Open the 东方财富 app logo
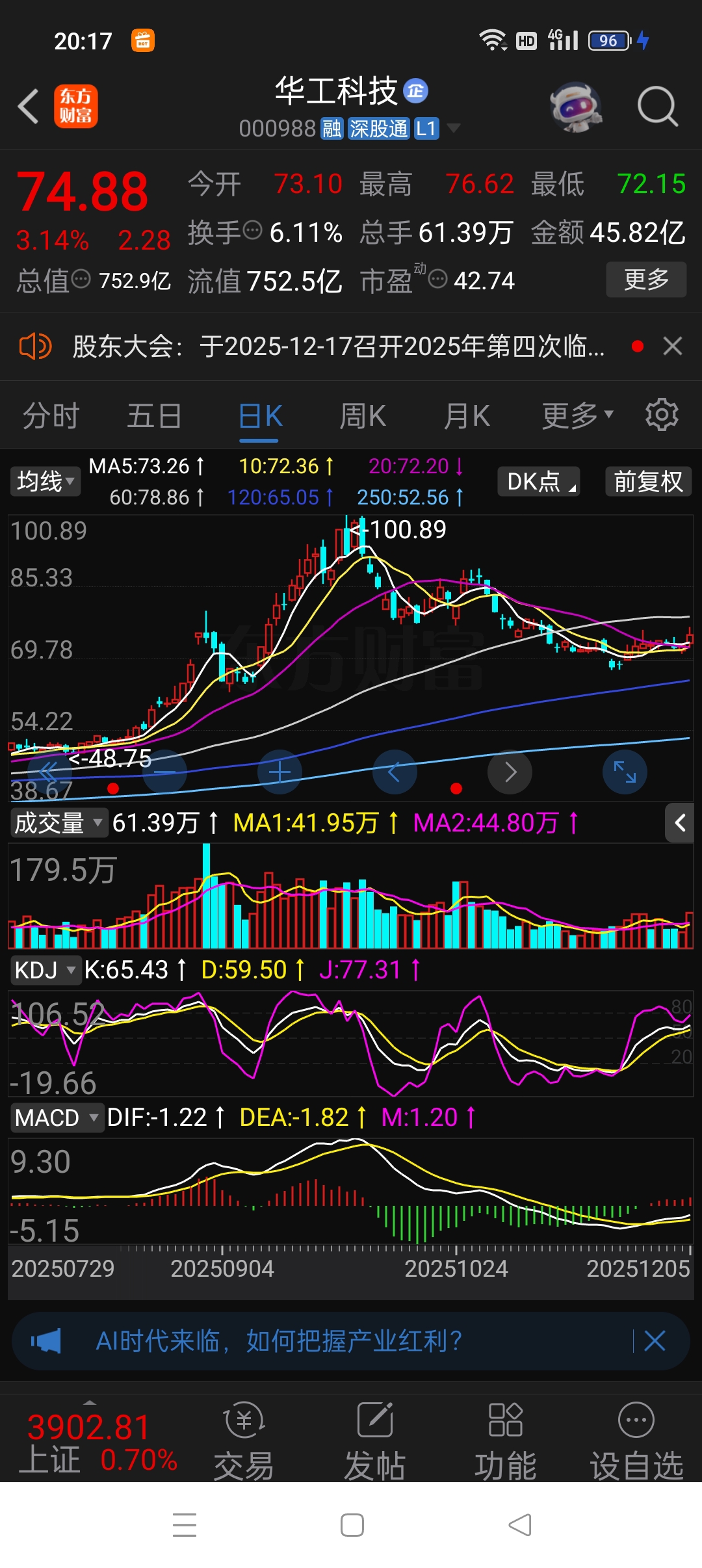Image resolution: width=702 pixels, height=1568 pixels. click(x=76, y=106)
